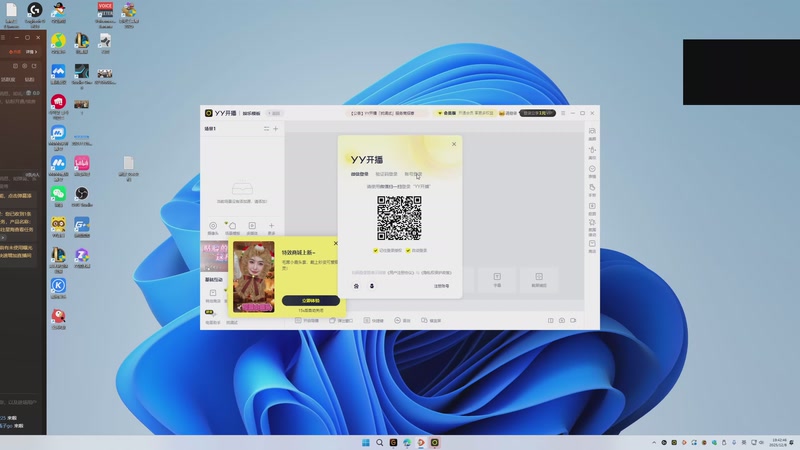Screen dimensions: 800x450
Task: Click the dark VIP pill button in title bar
Action: [x=538, y=113]
